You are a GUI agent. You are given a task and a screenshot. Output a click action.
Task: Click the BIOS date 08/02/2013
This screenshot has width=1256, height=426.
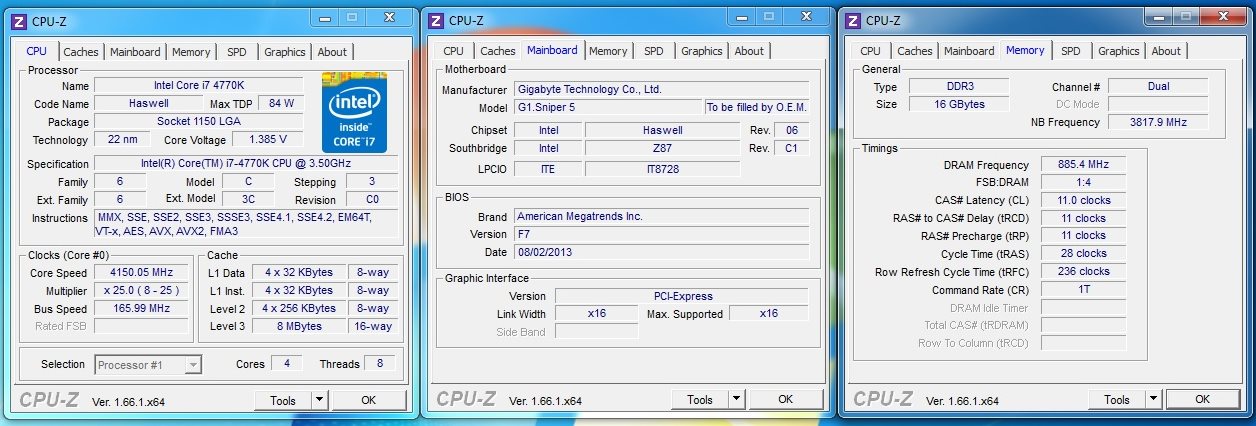click(661, 252)
